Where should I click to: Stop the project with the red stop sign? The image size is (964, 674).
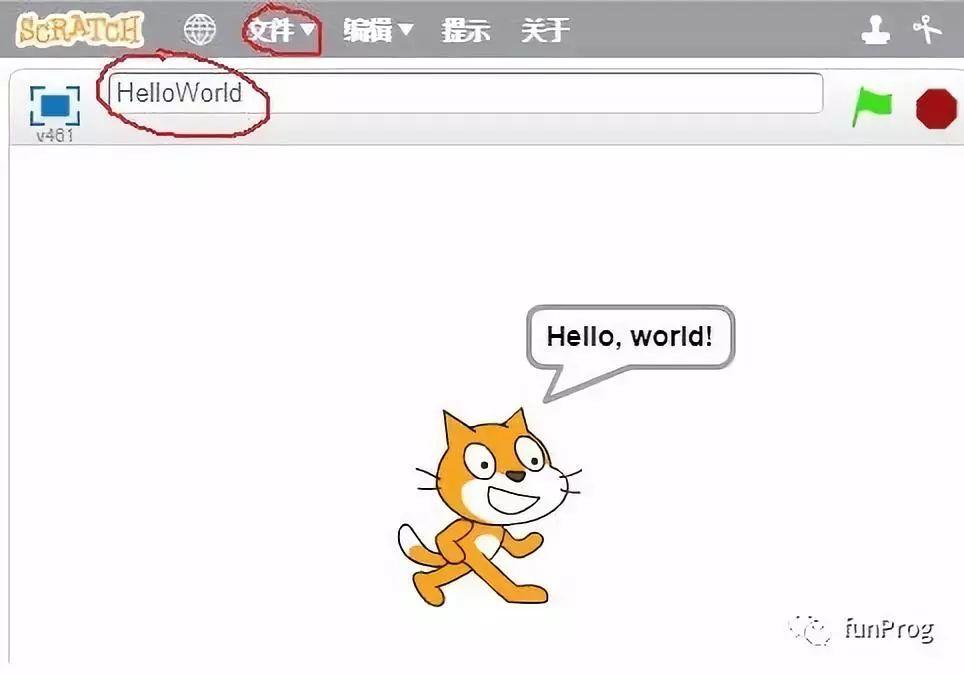coord(936,109)
